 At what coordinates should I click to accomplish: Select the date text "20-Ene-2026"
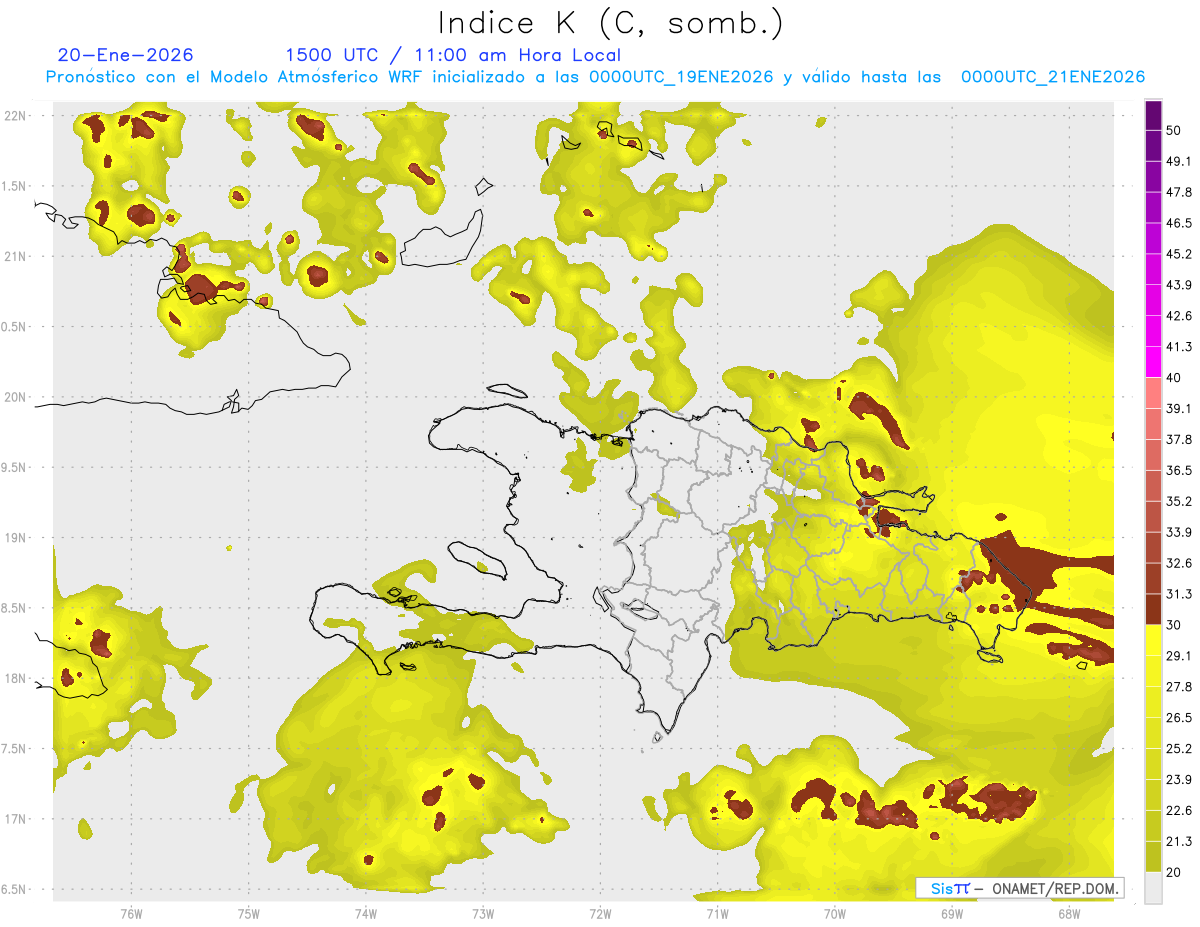(126, 55)
